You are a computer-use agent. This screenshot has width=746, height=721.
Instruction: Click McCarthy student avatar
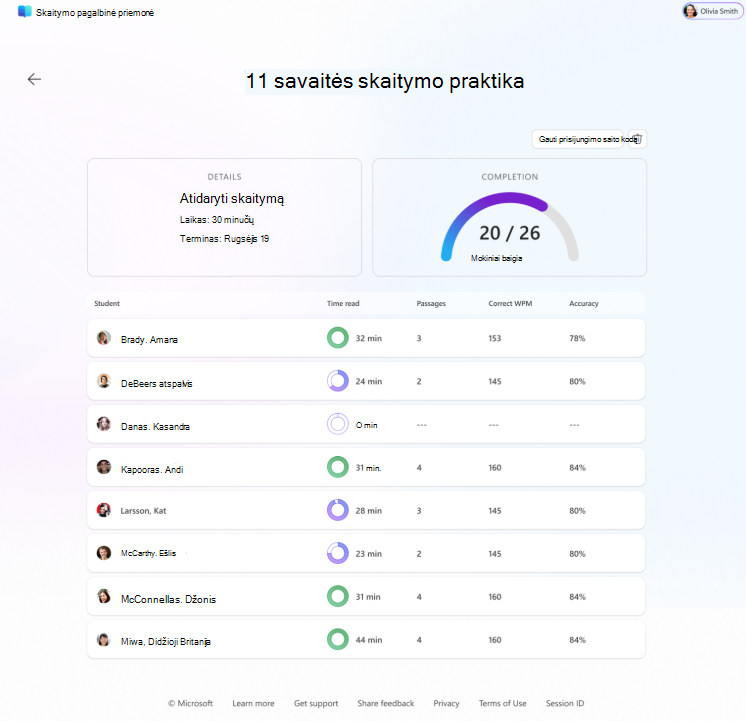[x=104, y=553]
